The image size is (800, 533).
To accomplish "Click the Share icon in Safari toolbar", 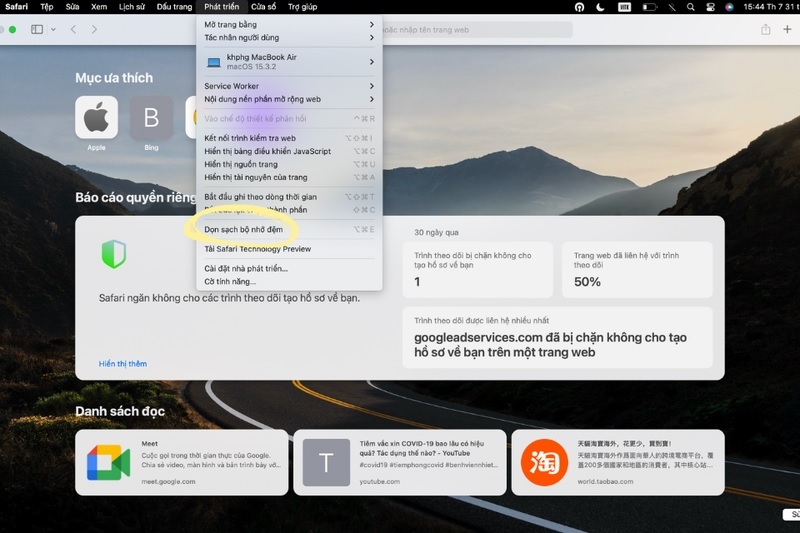I will pos(765,30).
